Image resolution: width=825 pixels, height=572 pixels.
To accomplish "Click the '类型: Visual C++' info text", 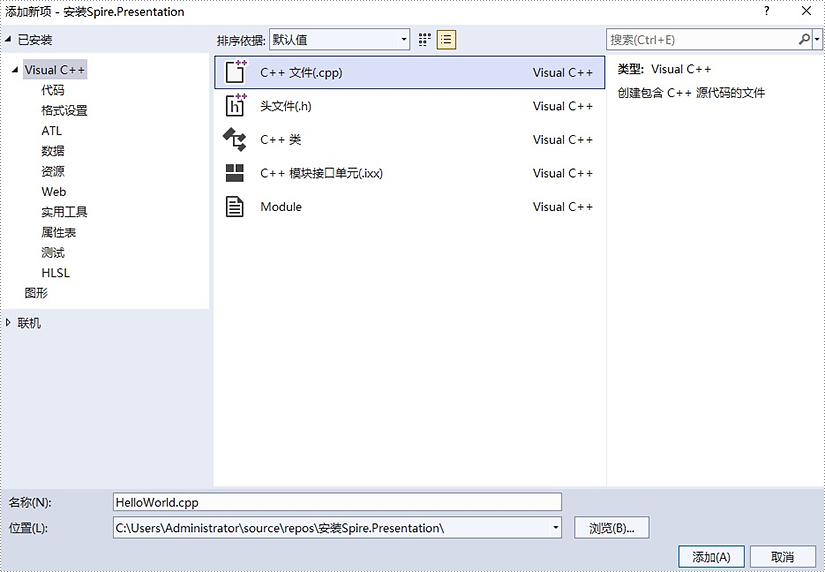I will [x=664, y=69].
